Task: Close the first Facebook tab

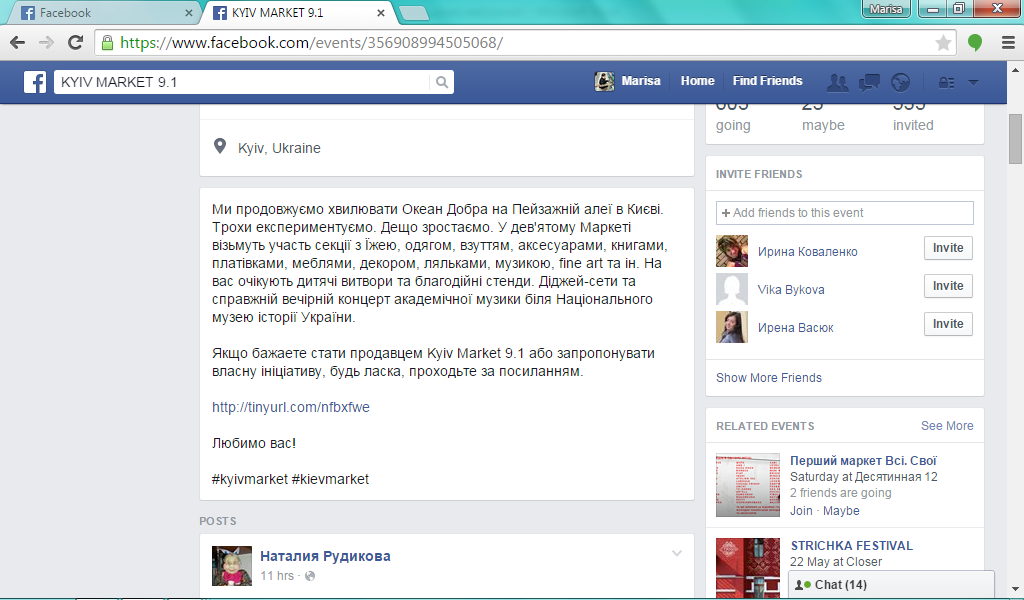Action: pyautogui.click(x=189, y=12)
